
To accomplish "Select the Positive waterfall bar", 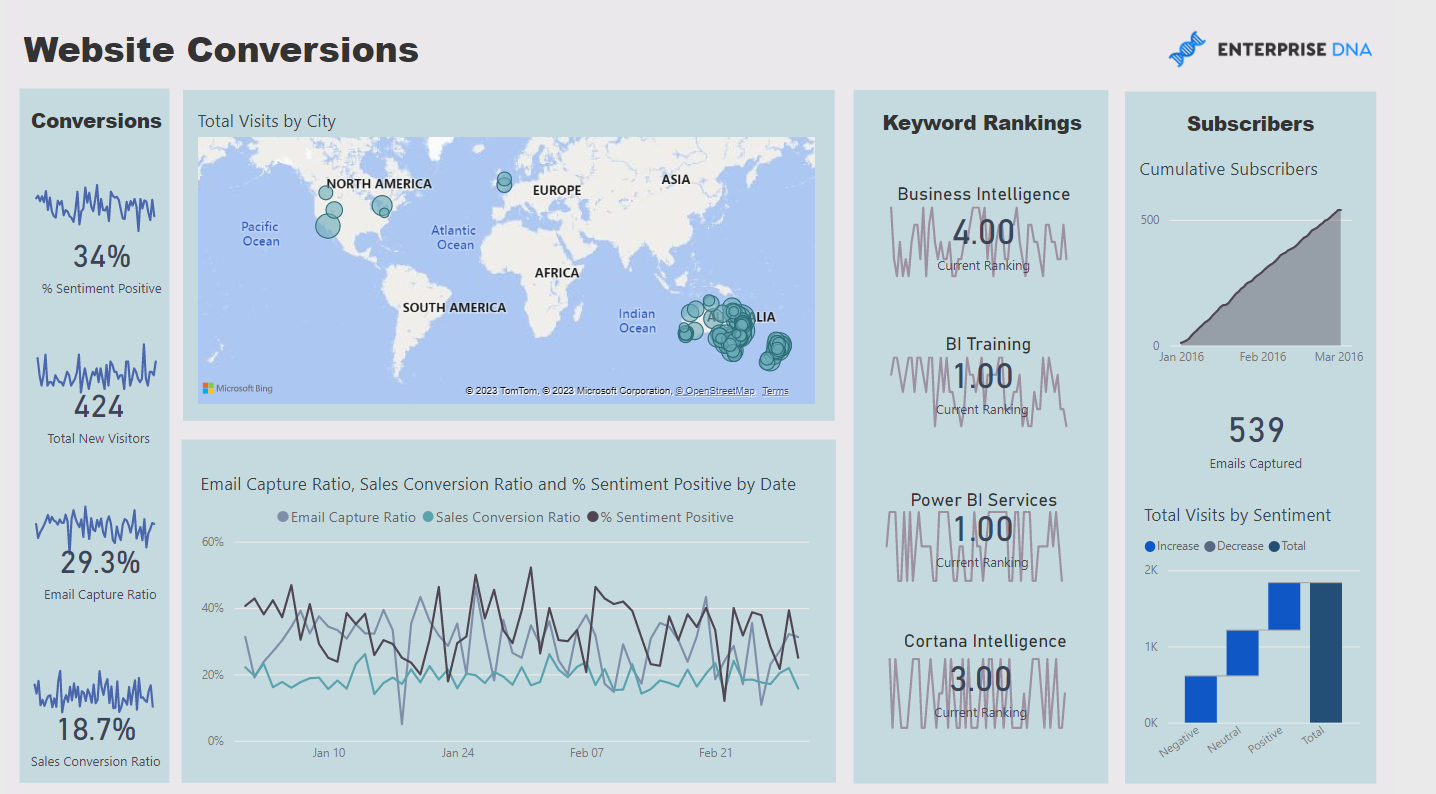I will (x=1283, y=606).
